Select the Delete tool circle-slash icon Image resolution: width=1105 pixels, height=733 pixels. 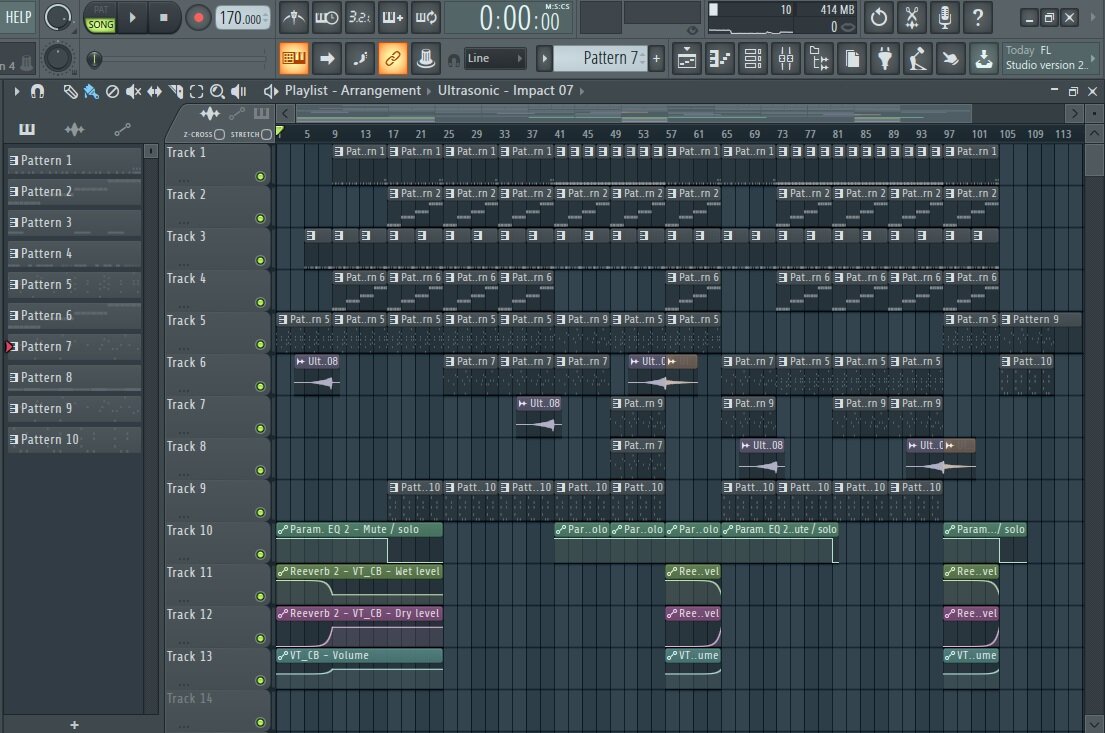pos(112,91)
